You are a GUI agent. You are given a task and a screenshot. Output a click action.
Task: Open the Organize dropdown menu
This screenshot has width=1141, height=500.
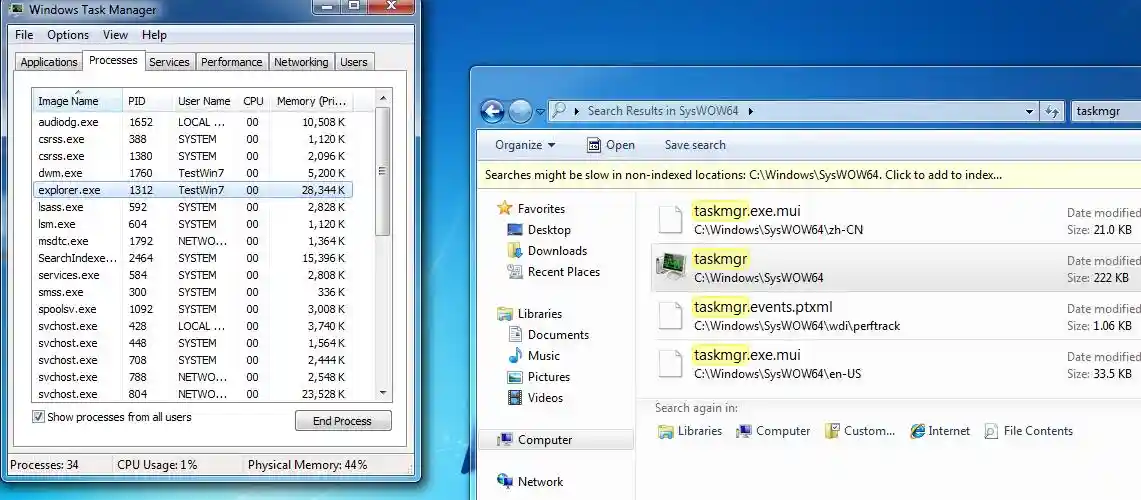point(525,145)
